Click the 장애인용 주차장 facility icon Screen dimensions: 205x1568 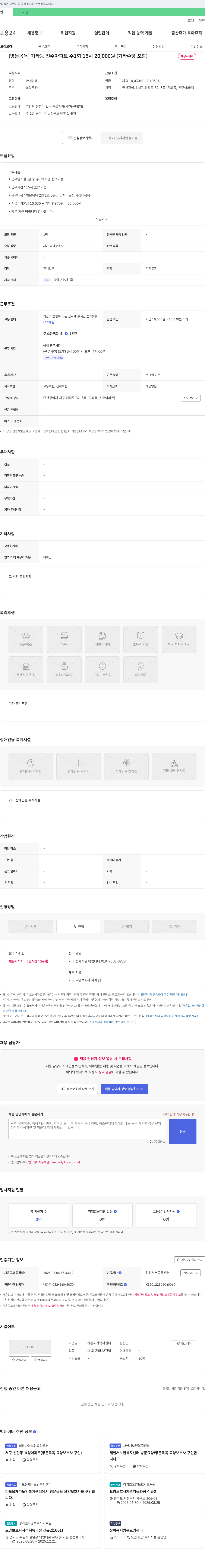pyautogui.click(x=30, y=766)
